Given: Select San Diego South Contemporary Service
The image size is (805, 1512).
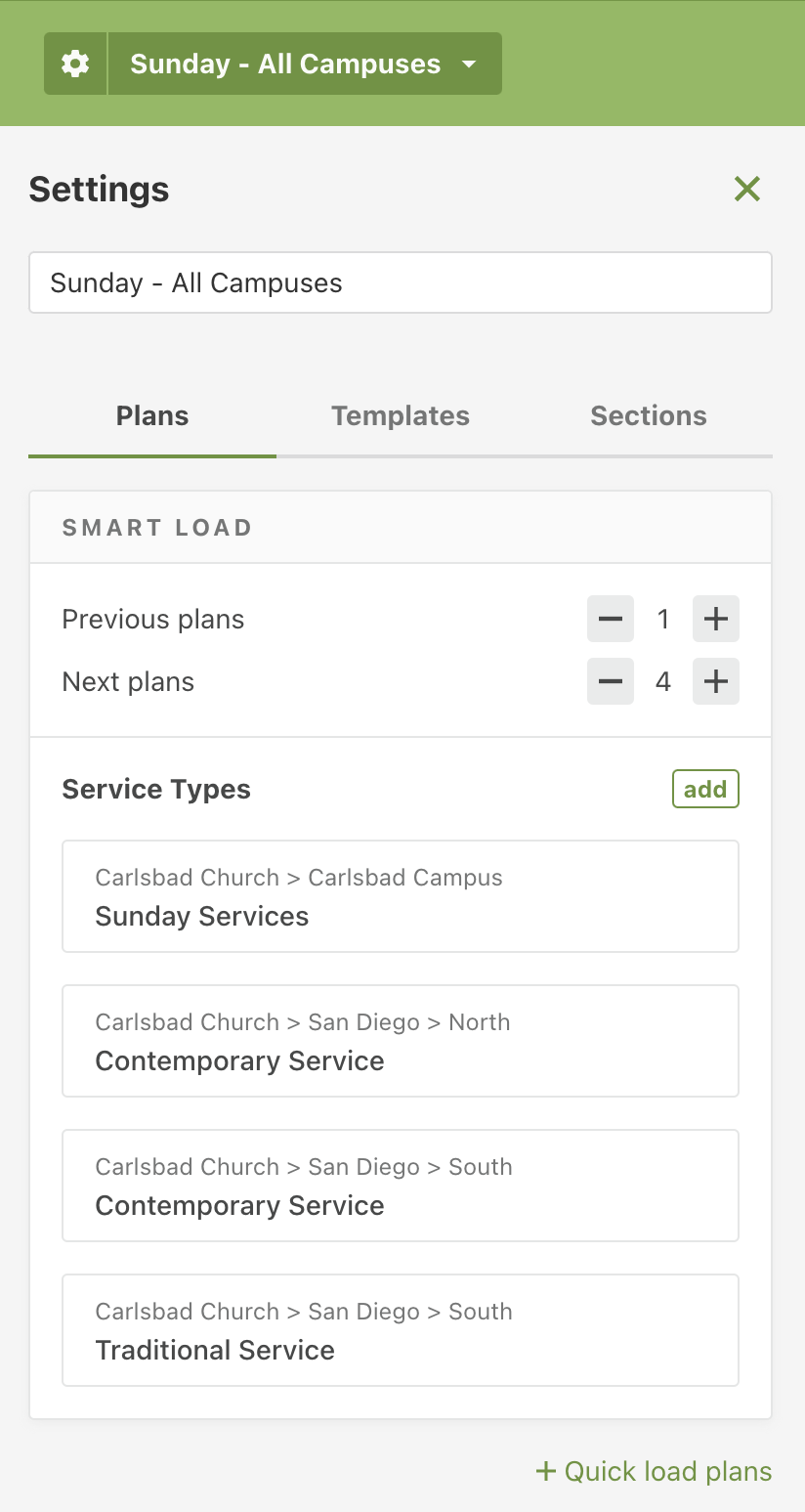Looking at the screenshot, I should (401, 1186).
